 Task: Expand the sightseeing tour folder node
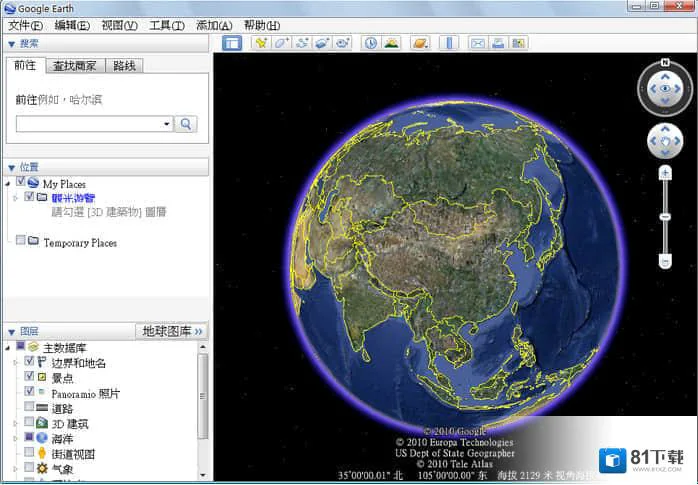pos(16,198)
